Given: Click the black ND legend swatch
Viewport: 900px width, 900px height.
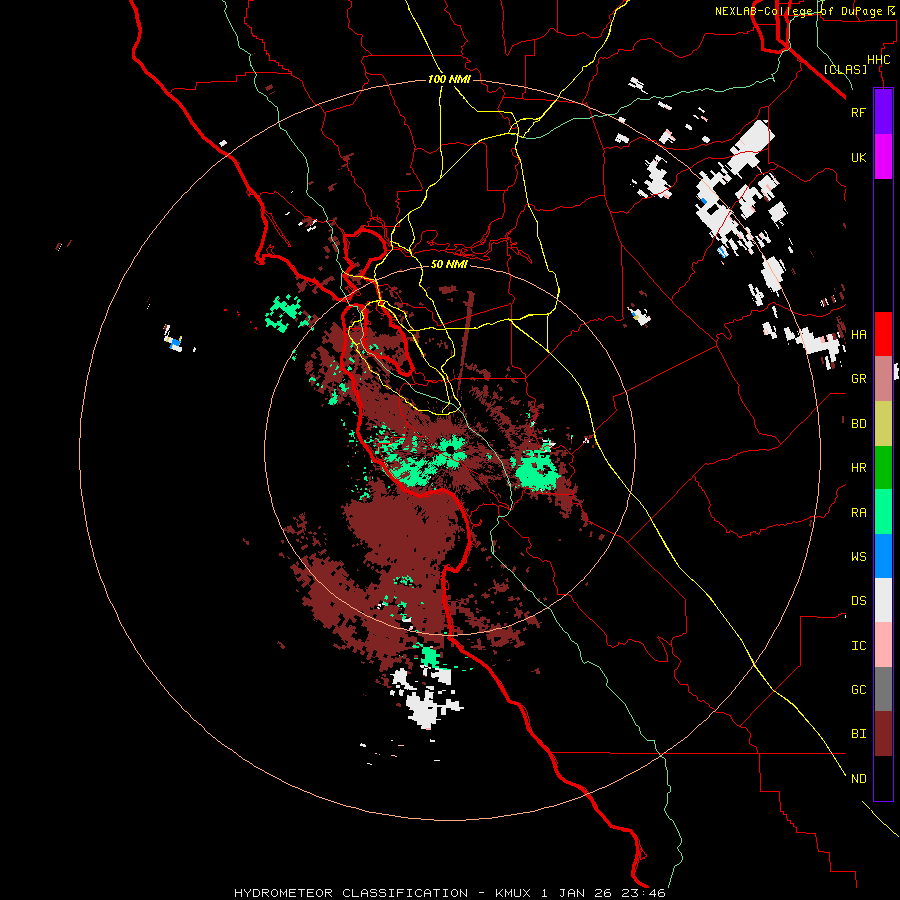Looking at the screenshot, I should pos(883,778).
